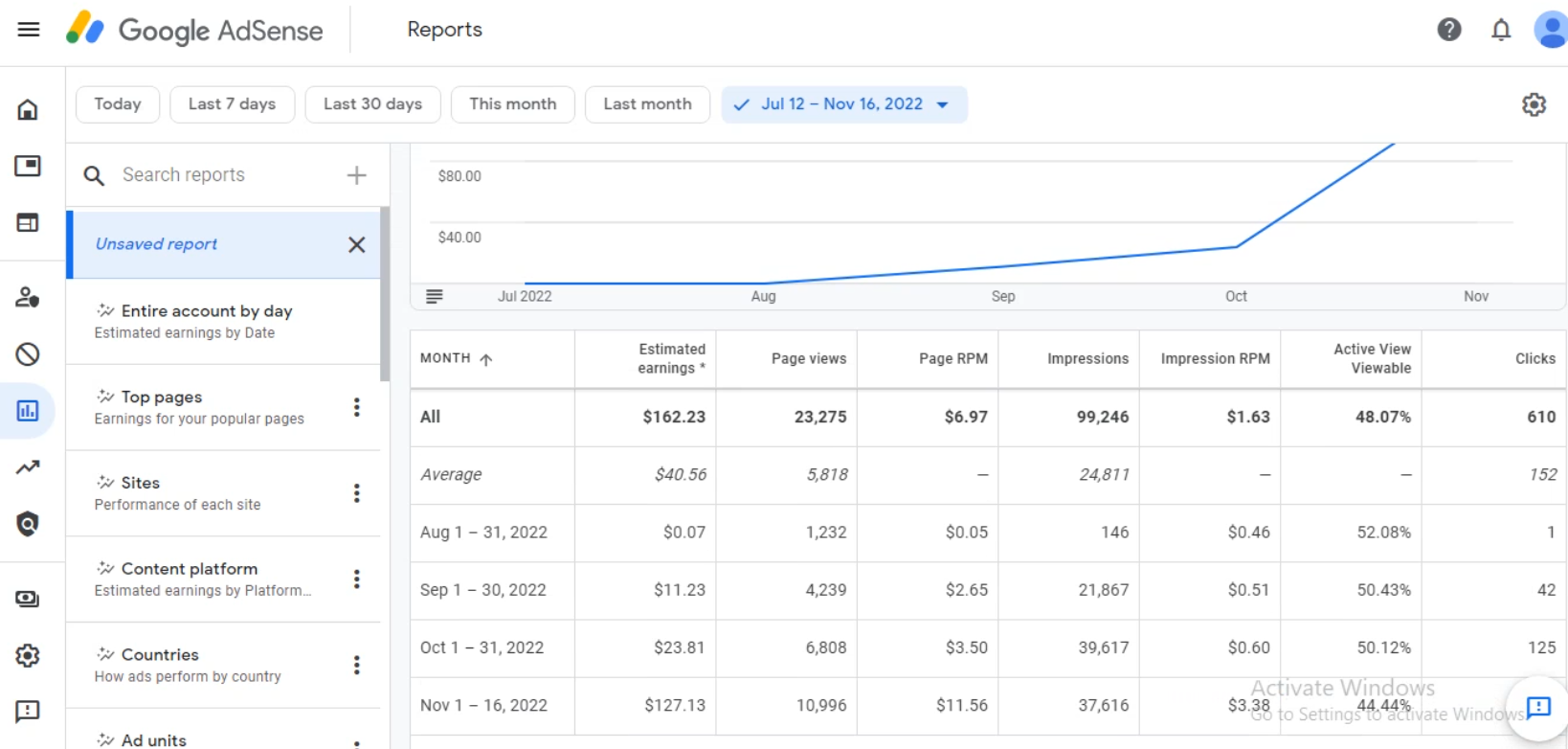Open Ads section sidebar icon
Viewport: 1568px width, 749px height.
tap(28, 166)
